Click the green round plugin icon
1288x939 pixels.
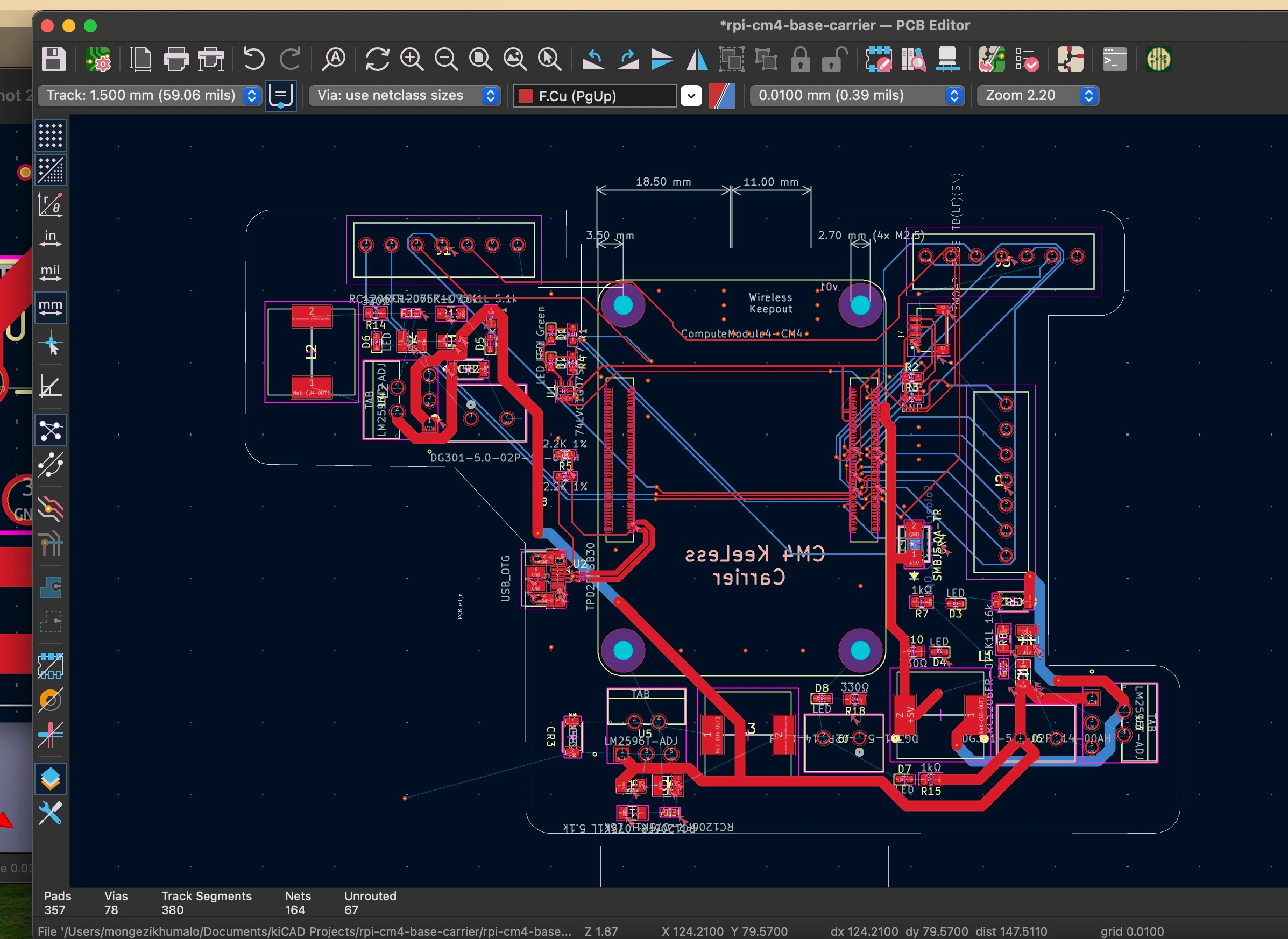pos(1158,60)
